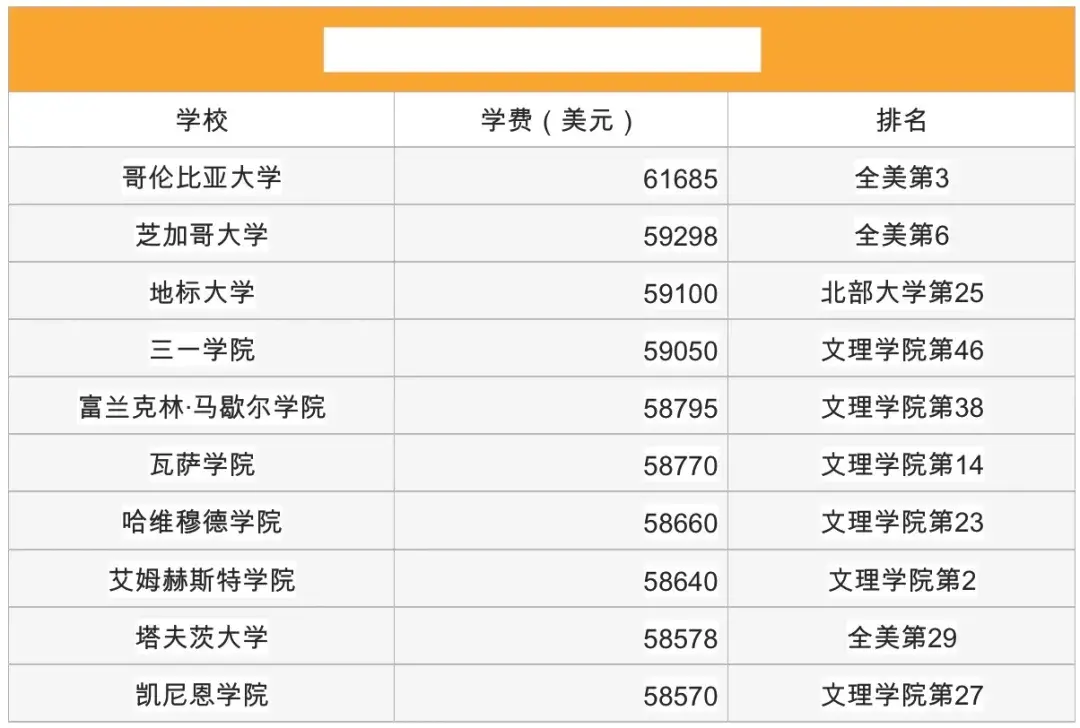Click the 地标大学 school name
This screenshot has width=1080, height=728.
(x=202, y=292)
